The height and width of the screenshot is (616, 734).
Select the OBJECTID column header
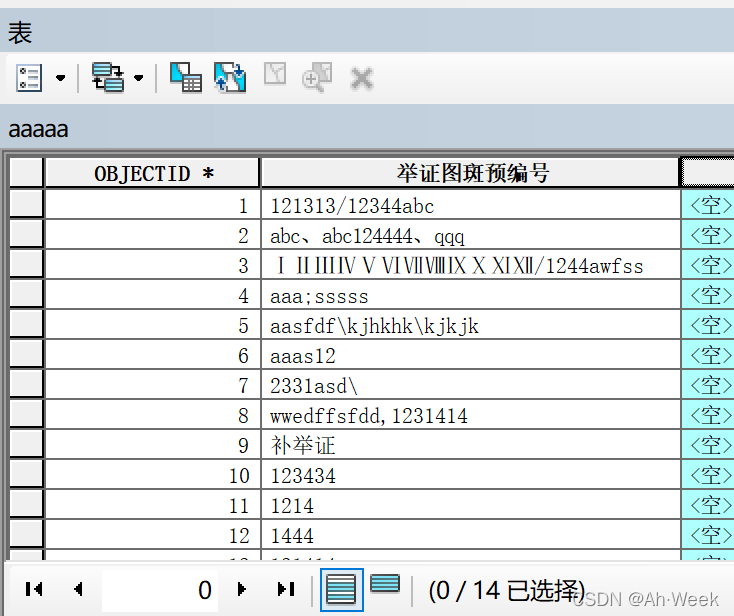pos(152,173)
